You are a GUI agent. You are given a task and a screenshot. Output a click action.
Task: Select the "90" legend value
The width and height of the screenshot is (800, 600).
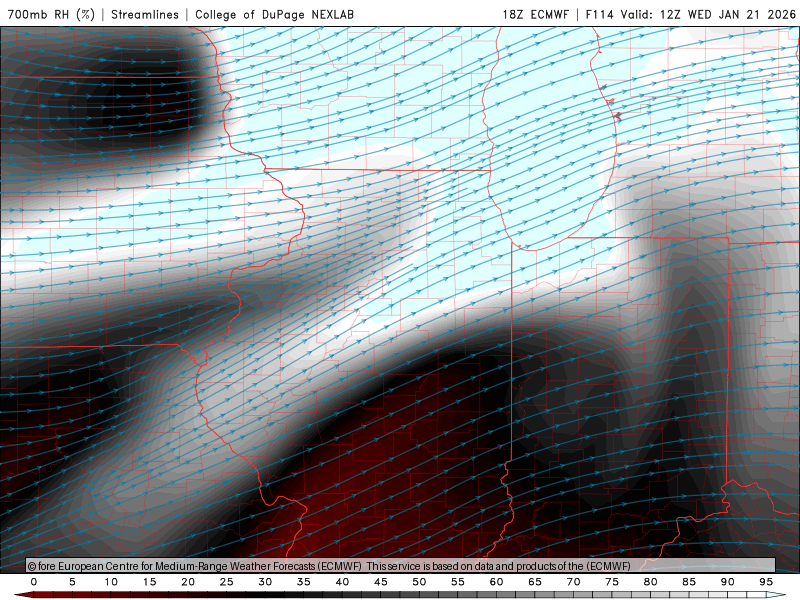click(x=728, y=582)
